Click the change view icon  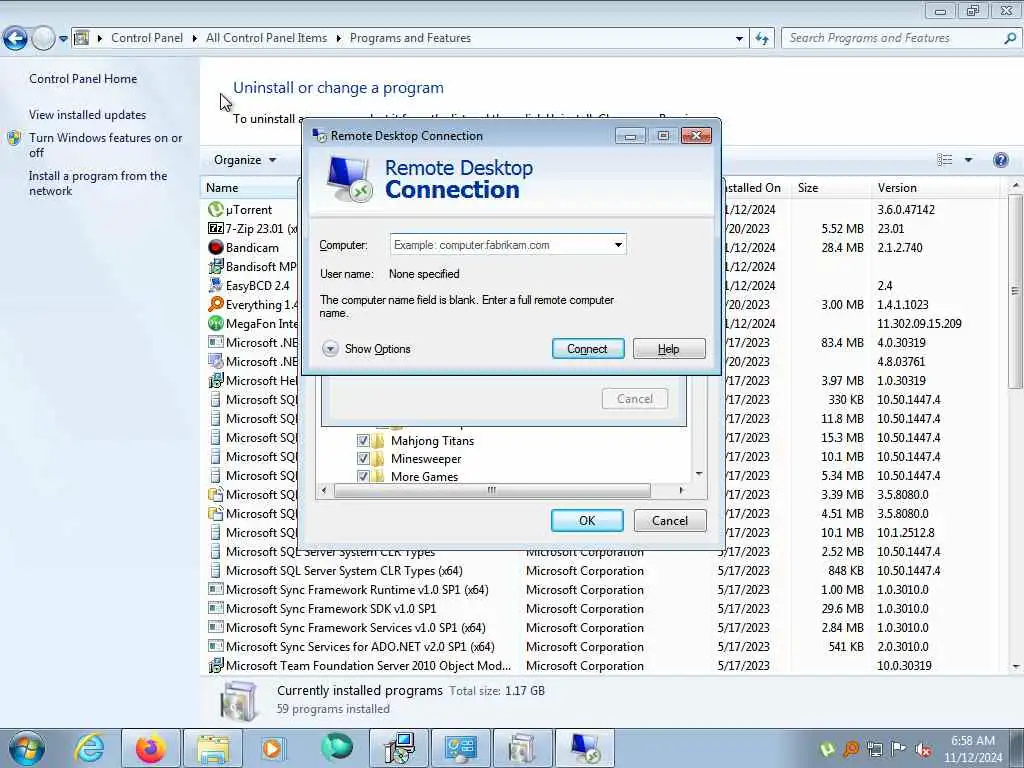944,160
